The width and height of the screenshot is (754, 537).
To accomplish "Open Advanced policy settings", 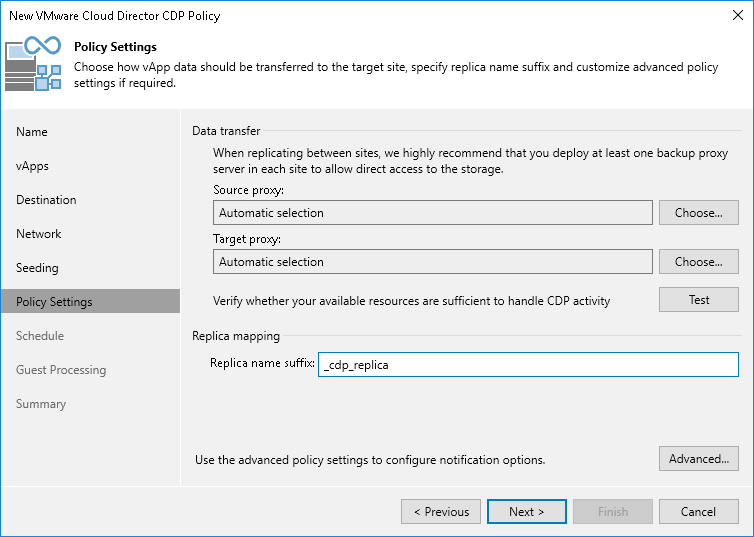I will click(x=699, y=459).
